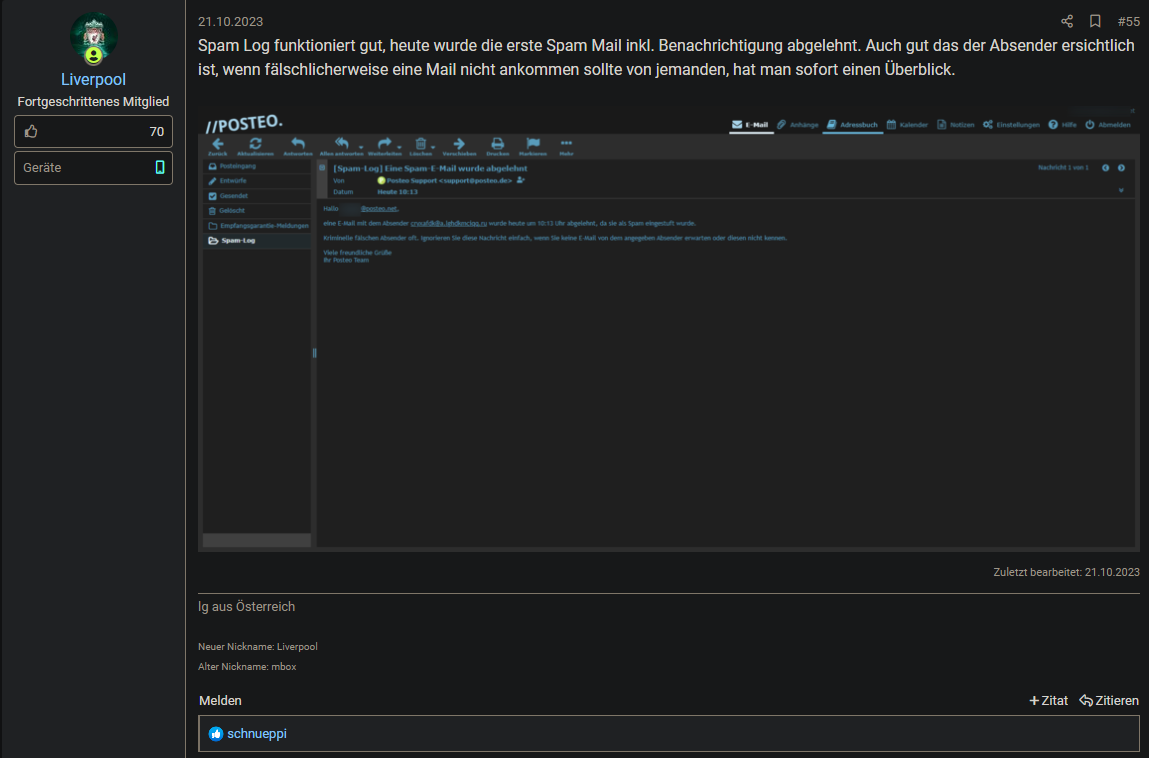Click the Zurück back arrow in Posteo toolbar
The height and width of the screenshot is (758, 1149).
[218, 144]
